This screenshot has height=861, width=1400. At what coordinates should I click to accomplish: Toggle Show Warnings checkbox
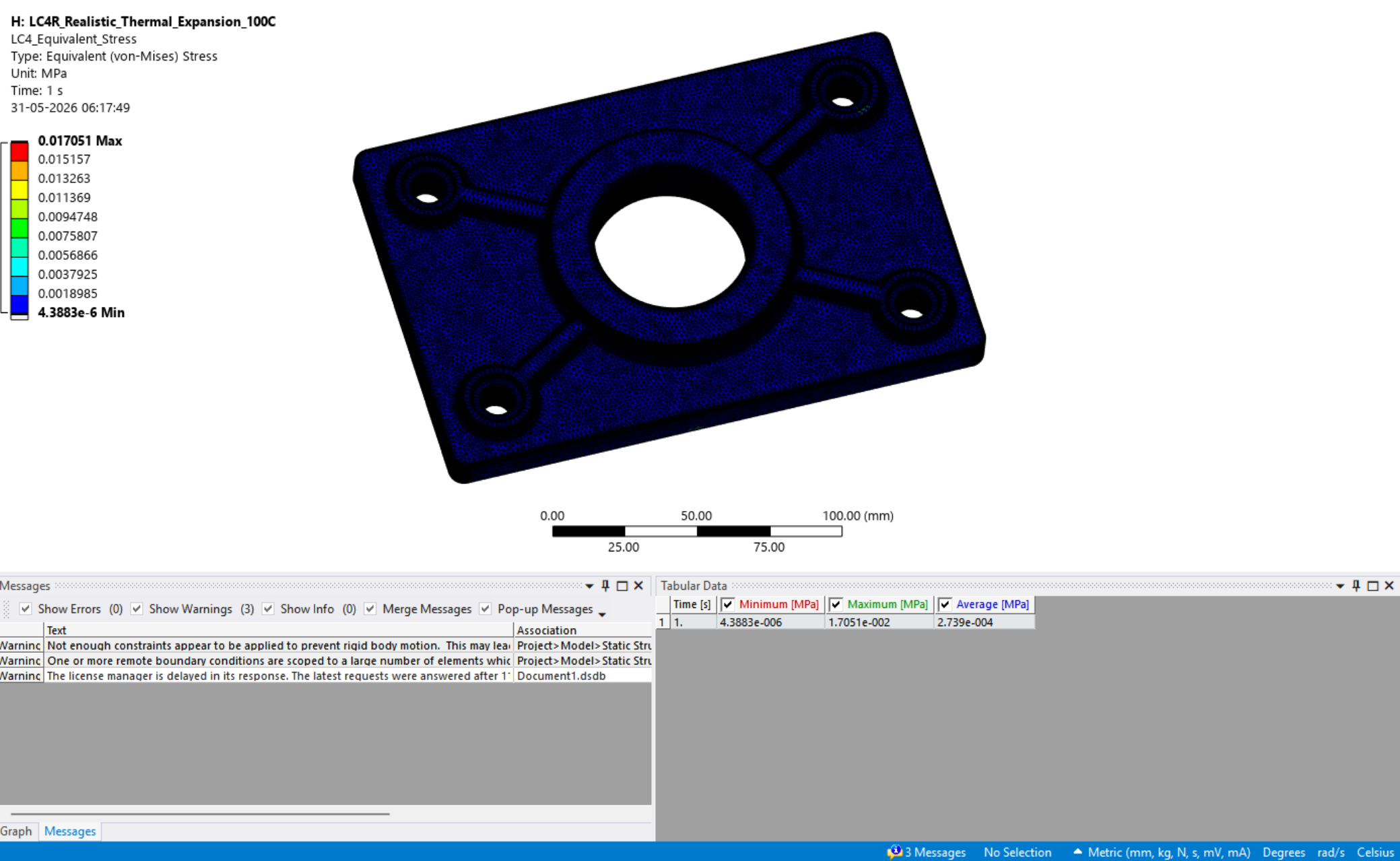coord(137,609)
